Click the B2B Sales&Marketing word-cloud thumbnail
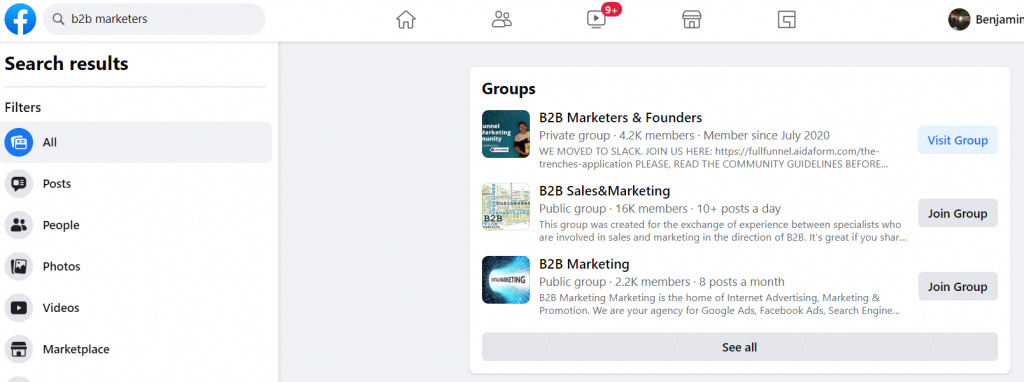The width and height of the screenshot is (1024, 382). coord(505,206)
